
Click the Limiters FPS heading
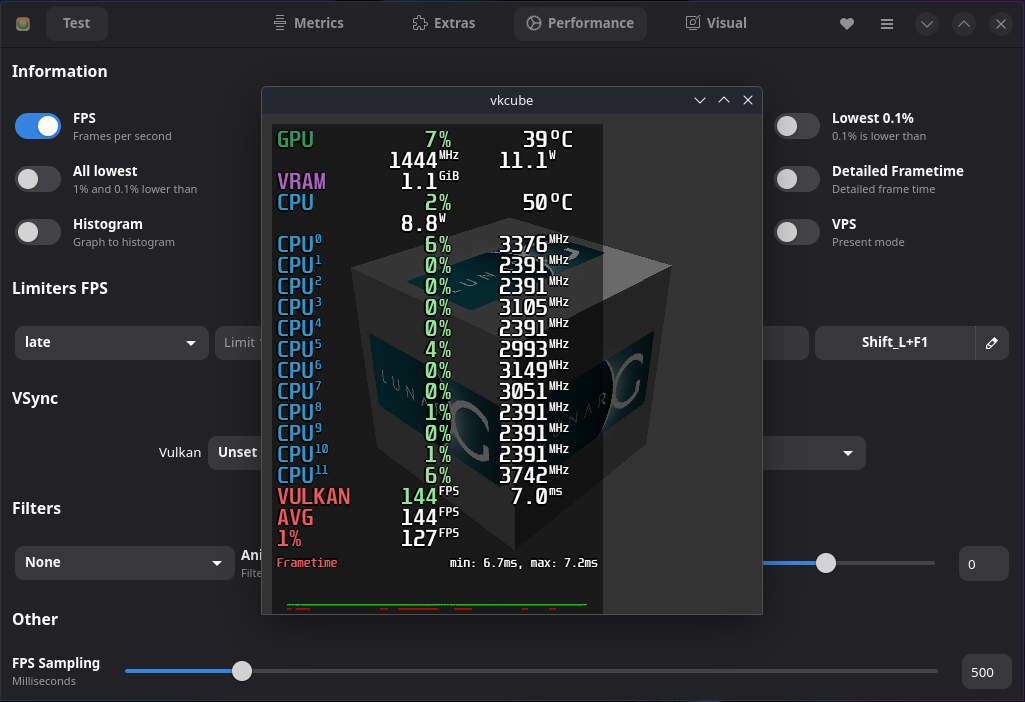tap(60, 288)
